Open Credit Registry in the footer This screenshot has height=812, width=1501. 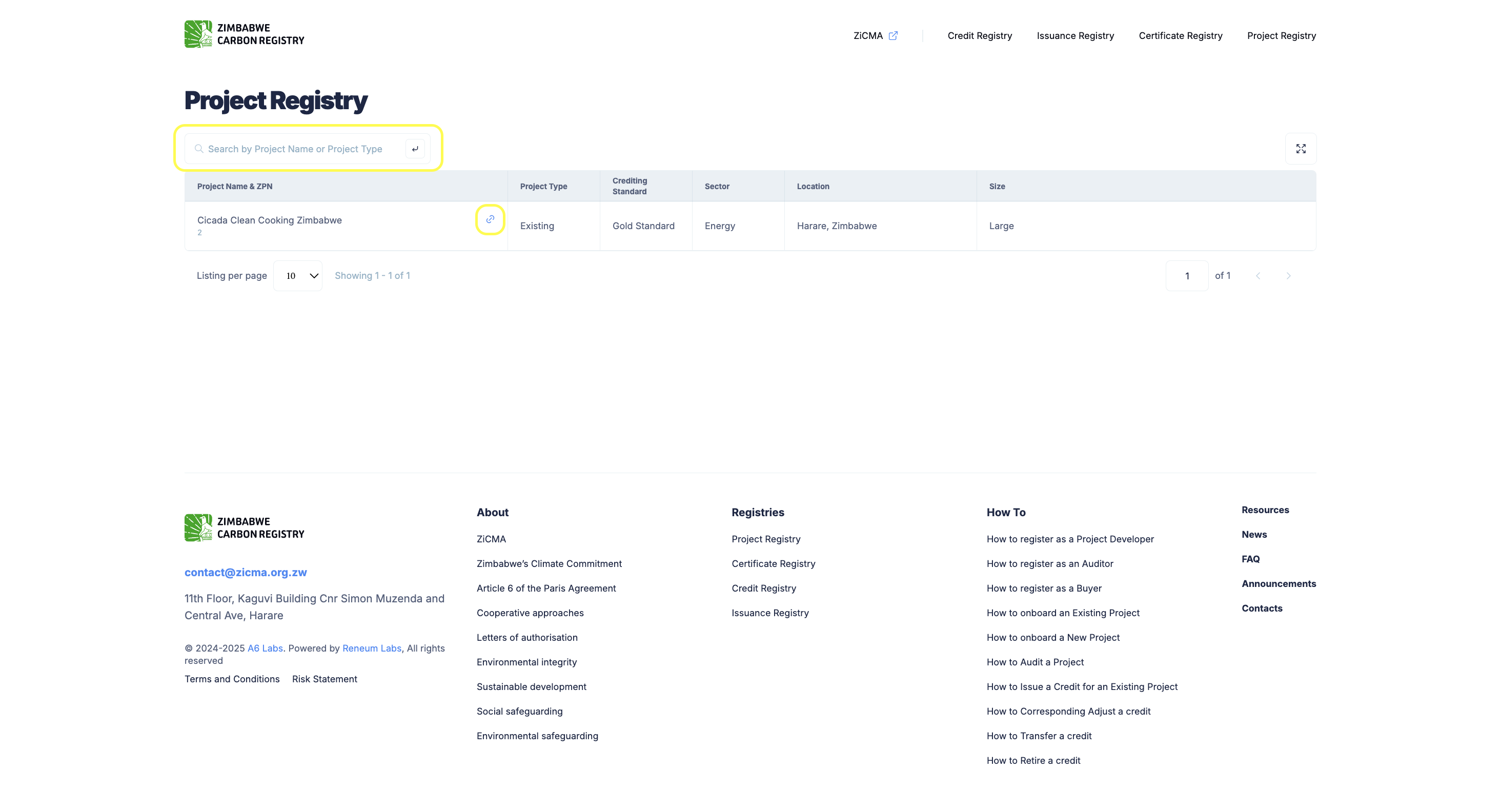[764, 588]
